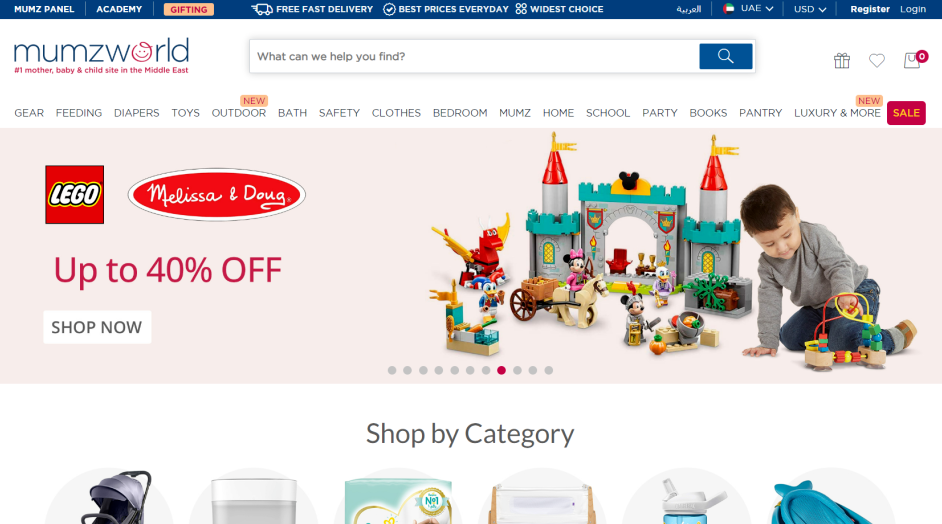Screen dimensions: 942x524
Task: Click the search magnifier button
Action: pos(725,56)
